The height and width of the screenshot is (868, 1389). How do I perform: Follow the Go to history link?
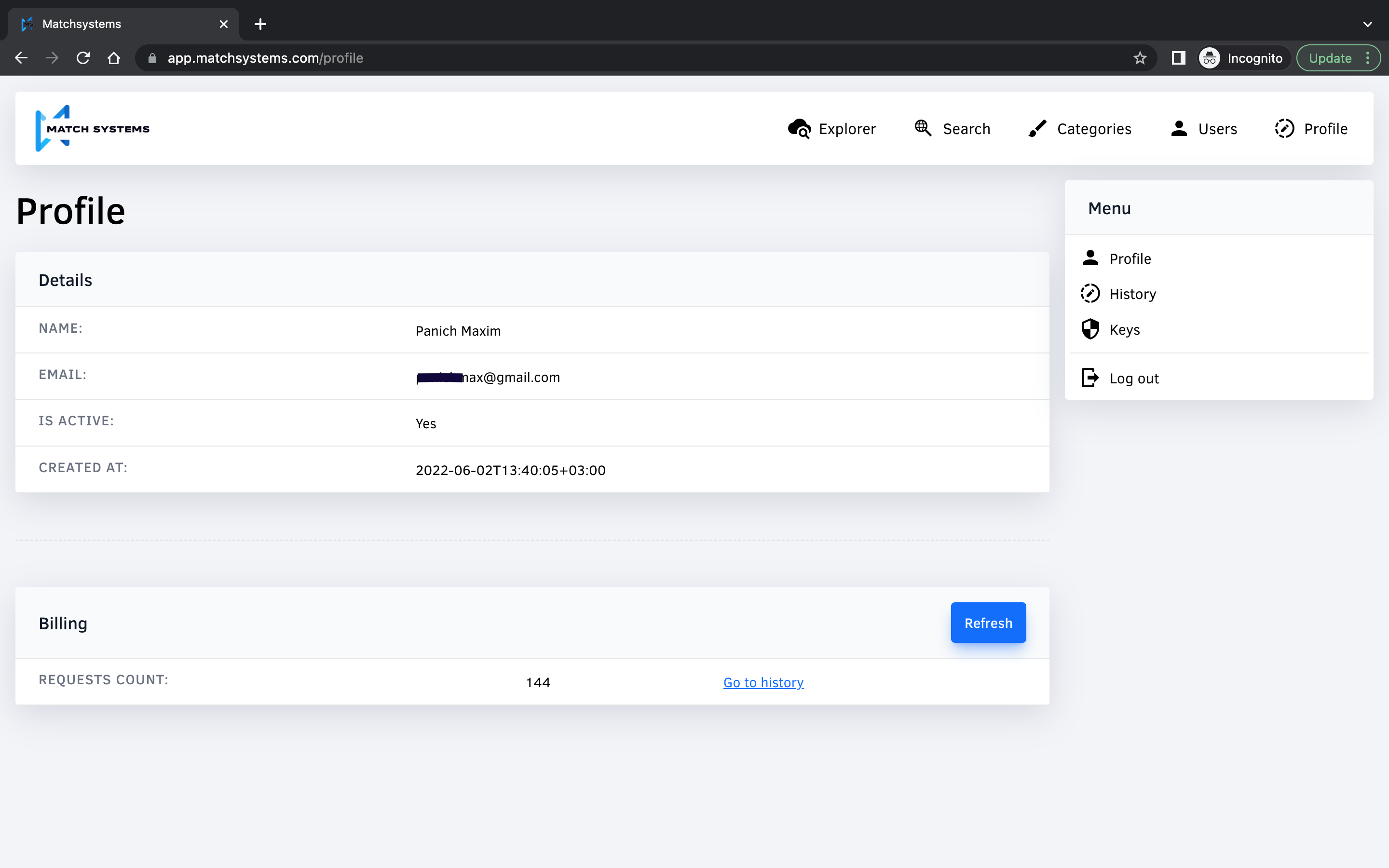[x=763, y=682]
